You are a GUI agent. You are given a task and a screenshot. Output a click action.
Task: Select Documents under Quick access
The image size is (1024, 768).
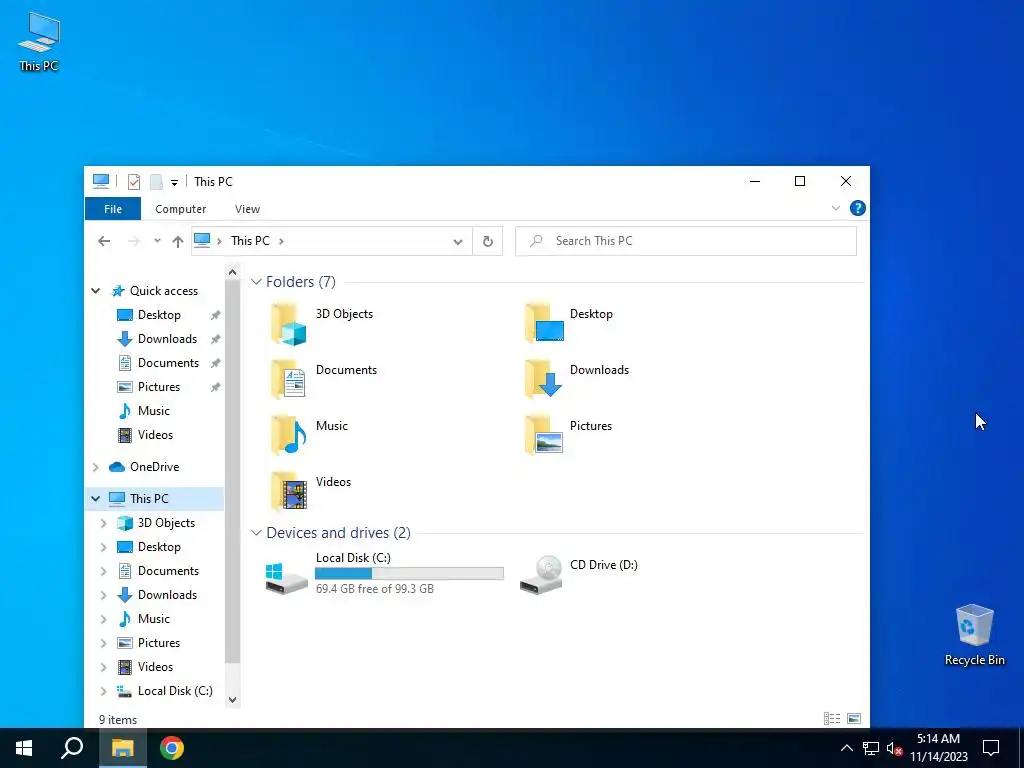(168, 363)
